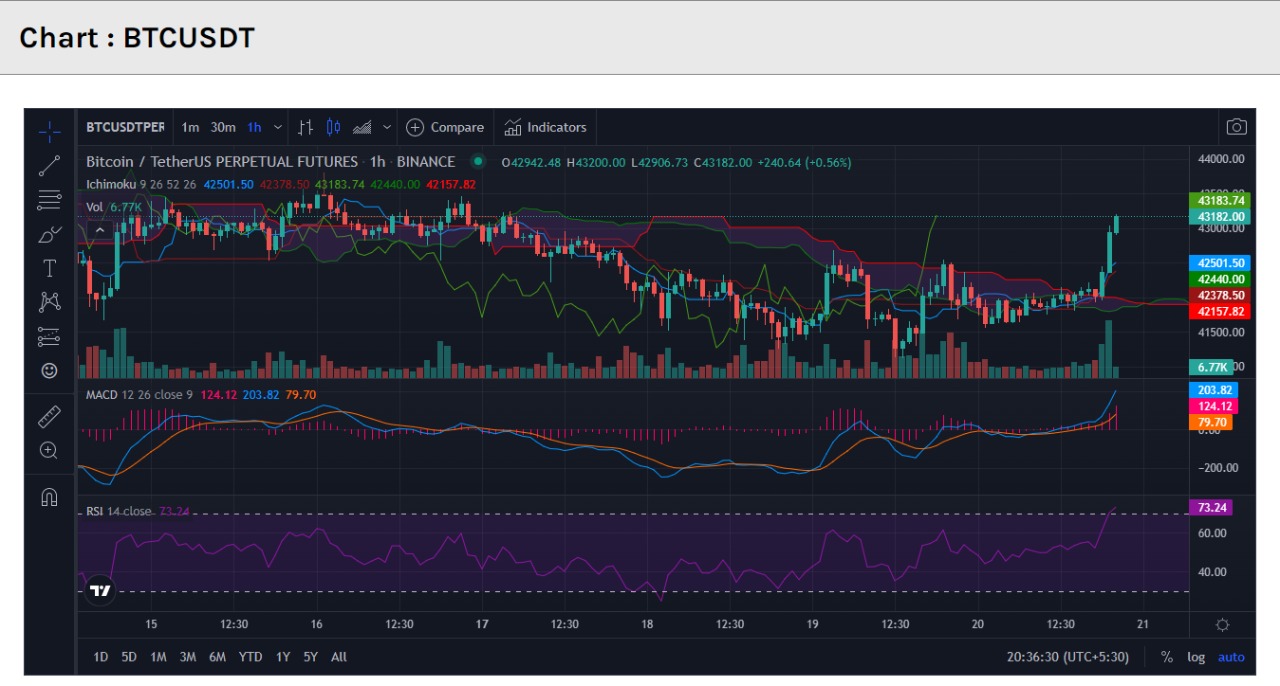Image resolution: width=1280 pixels, height=686 pixels.
Task: Toggle percent scale mode
Action: pyautogui.click(x=1166, y=657)
